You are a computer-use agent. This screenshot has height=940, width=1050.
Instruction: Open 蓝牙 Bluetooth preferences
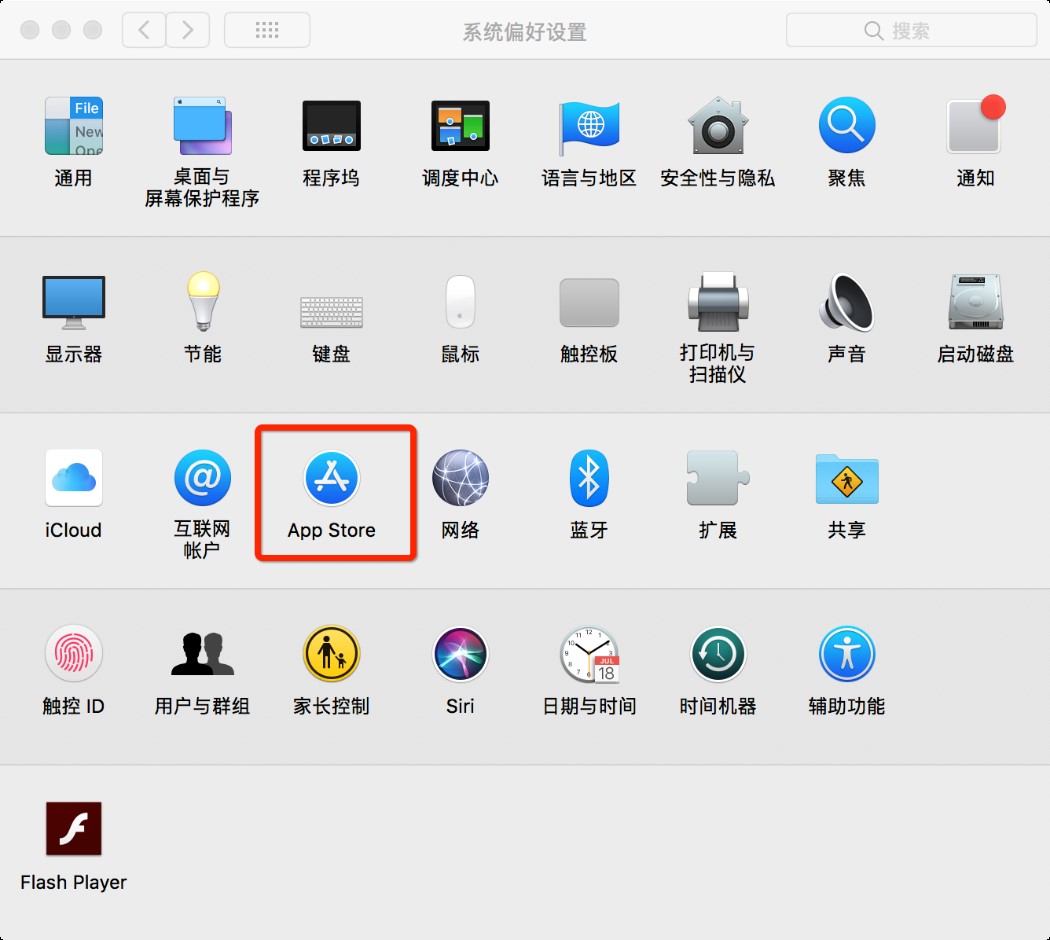[588, 479]
